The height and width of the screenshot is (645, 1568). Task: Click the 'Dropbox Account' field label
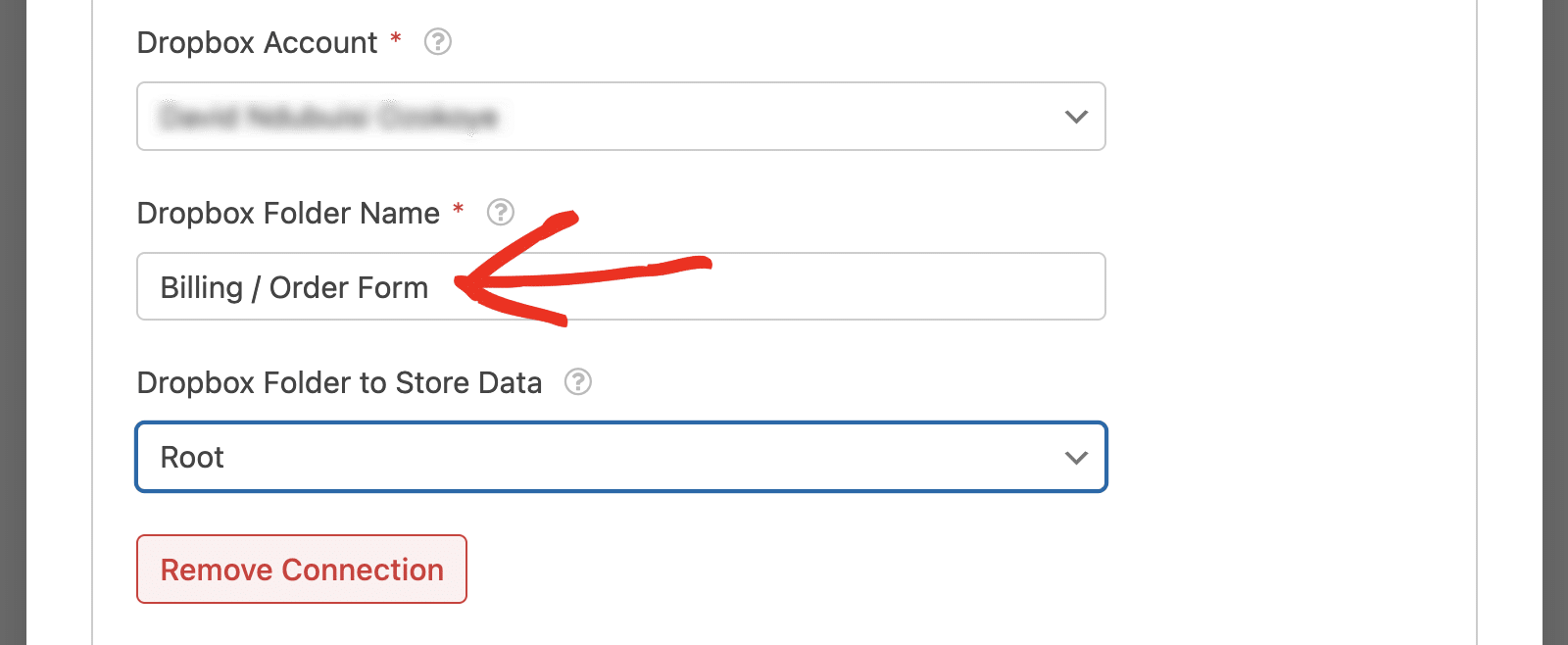[257, 43]
